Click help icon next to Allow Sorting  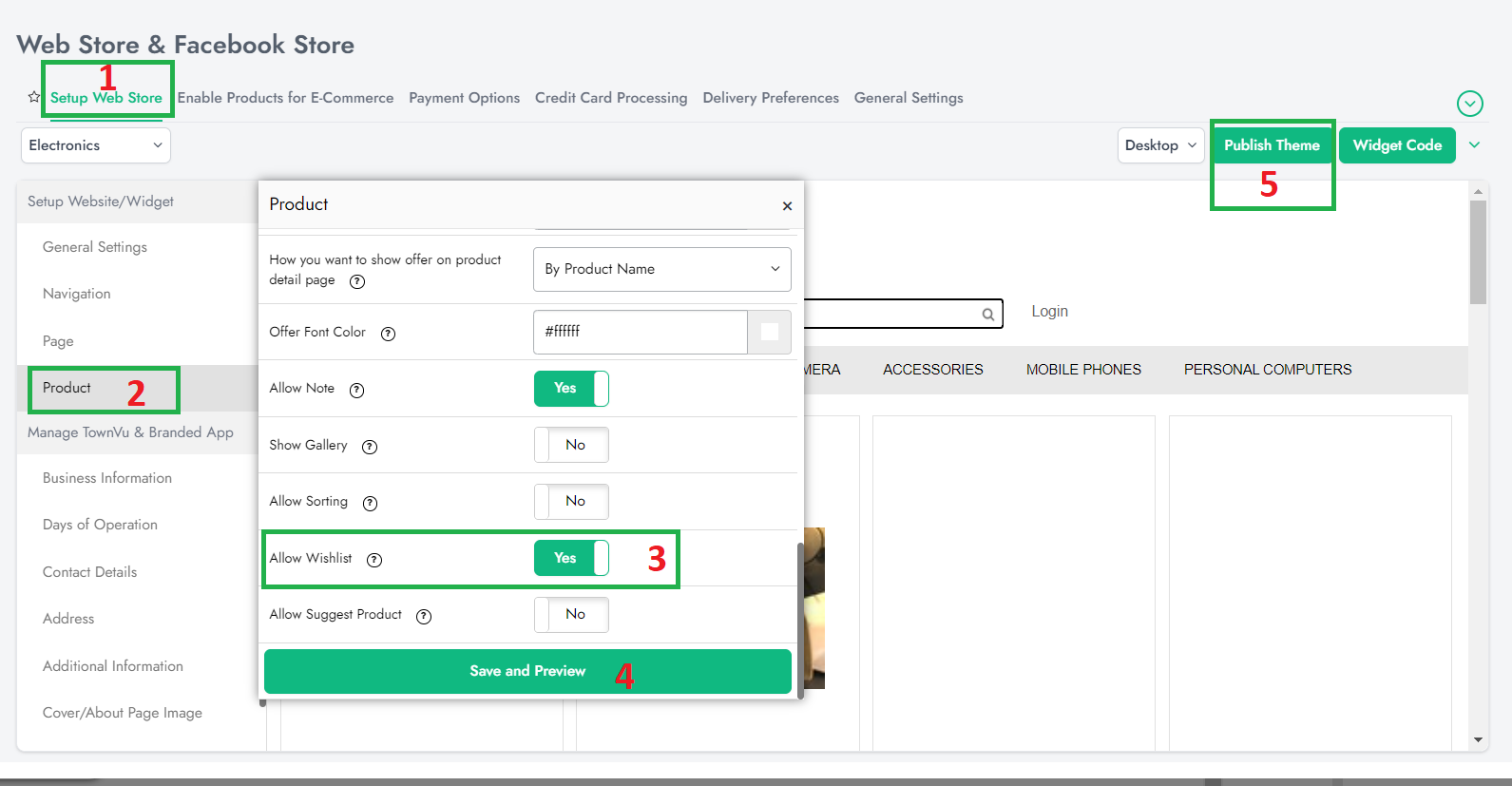coord(370,503)
